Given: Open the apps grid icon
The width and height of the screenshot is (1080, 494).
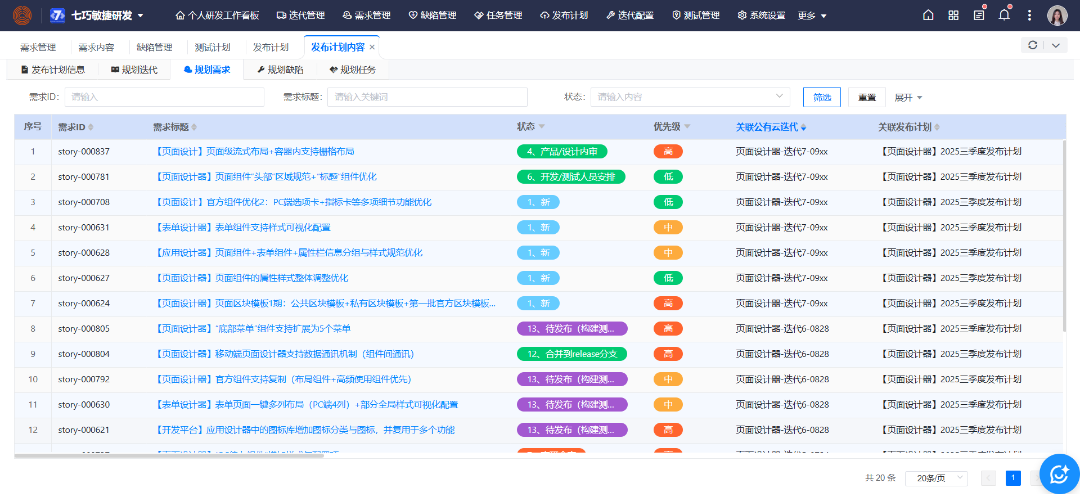Looking at the screenshot, I should pos(953,16).
